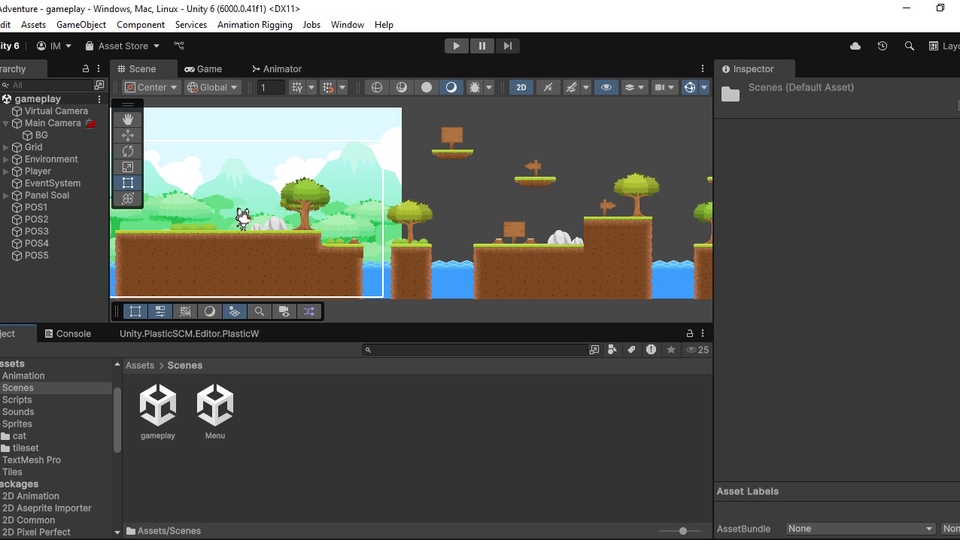Open the Global handle rotation dropdown
Viewport: 960px width, 540px height.
click(x=212, y=88)
